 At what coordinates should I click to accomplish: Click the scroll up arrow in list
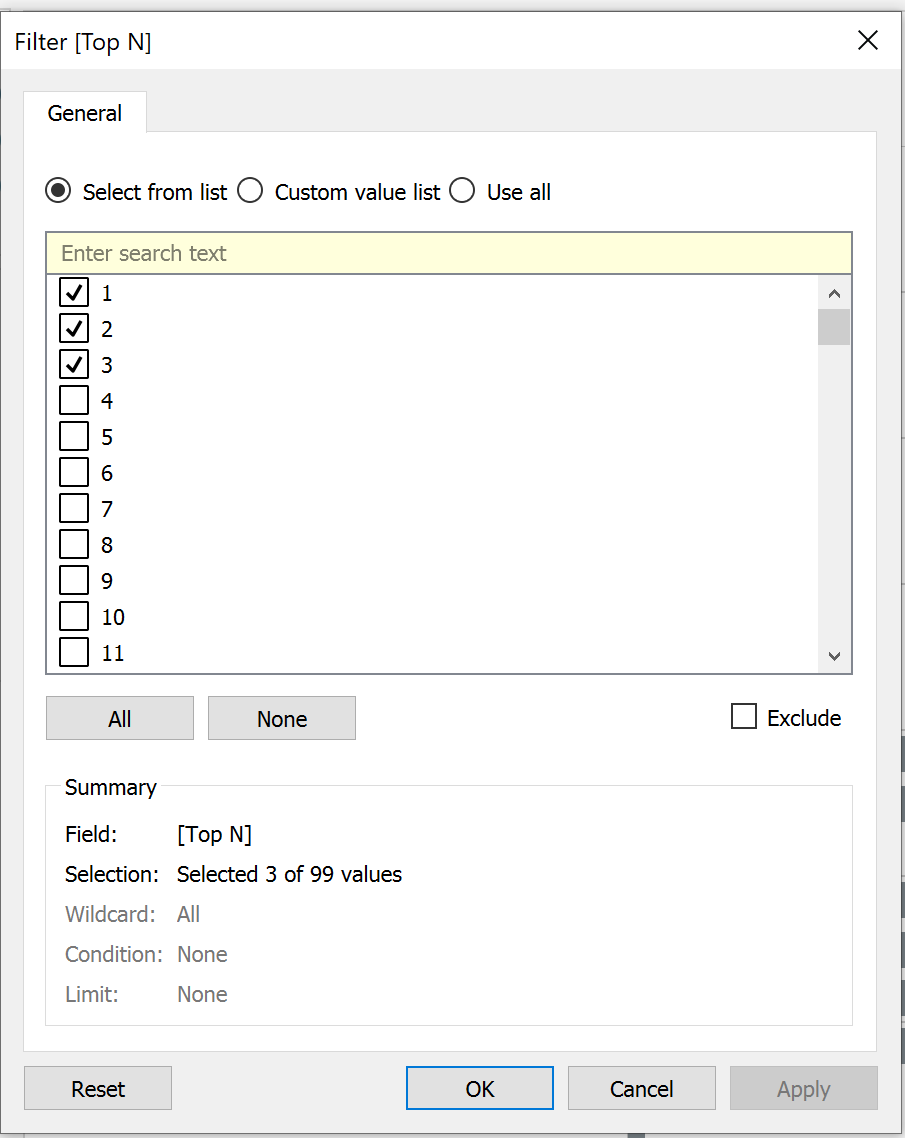(834, 294)
